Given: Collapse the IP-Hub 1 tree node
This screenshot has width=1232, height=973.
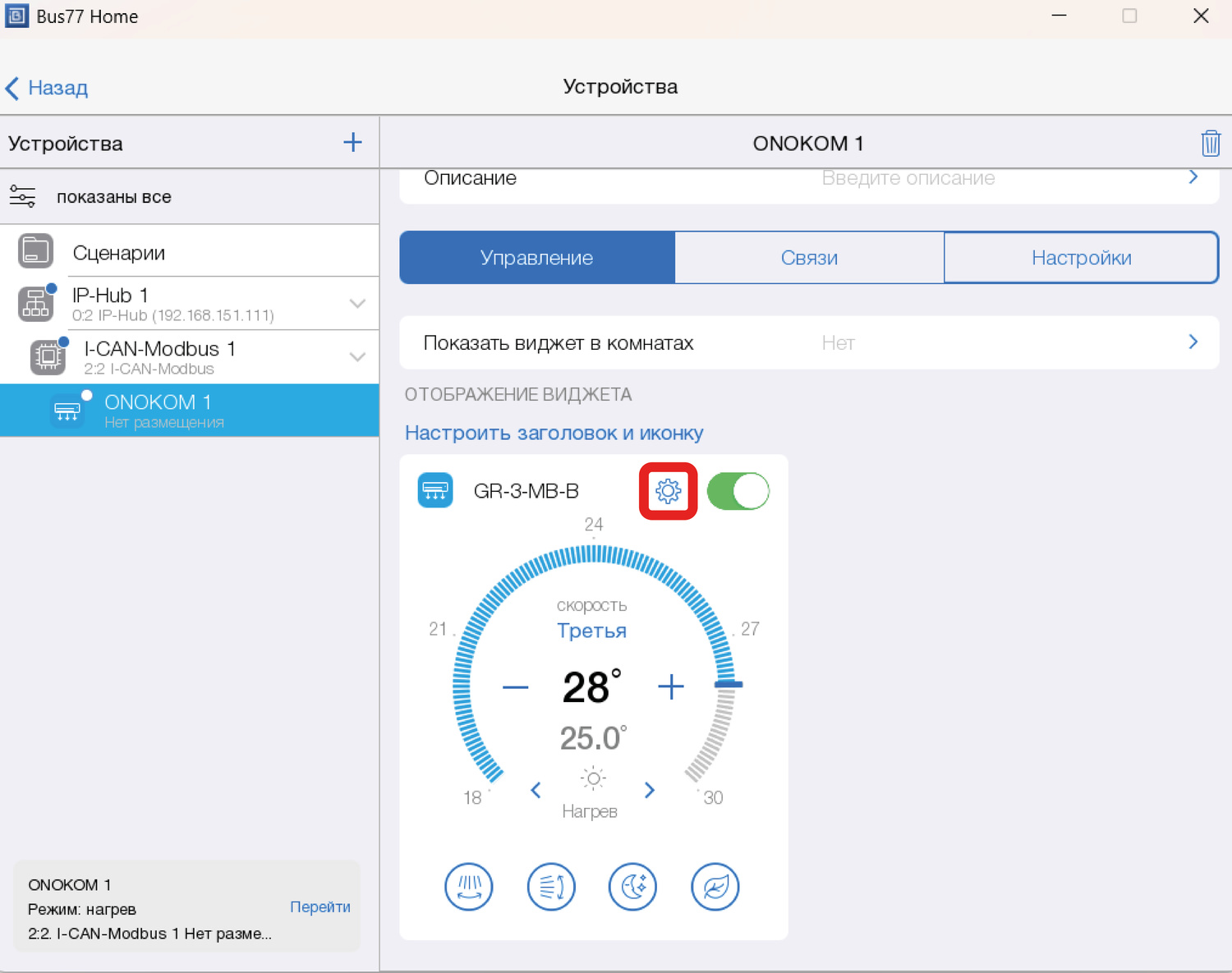Looking at the screenshot, I should point(357,304).
